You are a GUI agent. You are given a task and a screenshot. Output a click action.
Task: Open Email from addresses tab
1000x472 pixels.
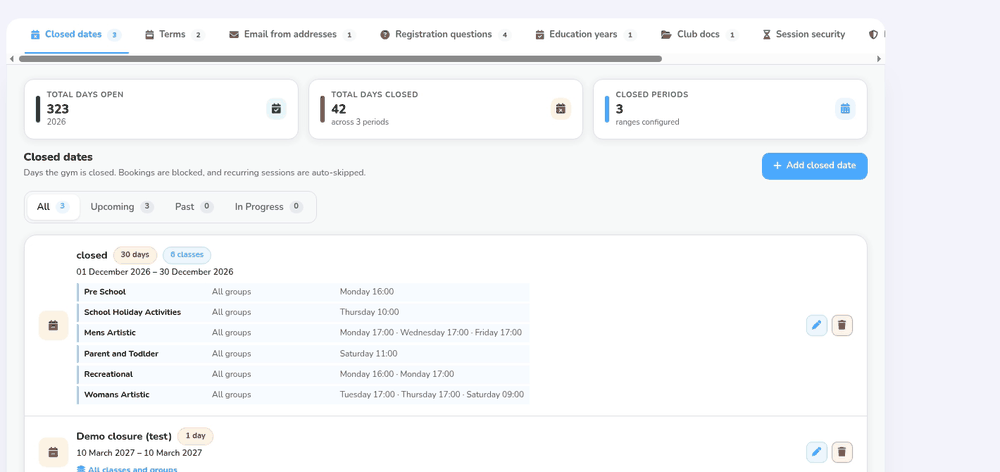tap(292, 34)
